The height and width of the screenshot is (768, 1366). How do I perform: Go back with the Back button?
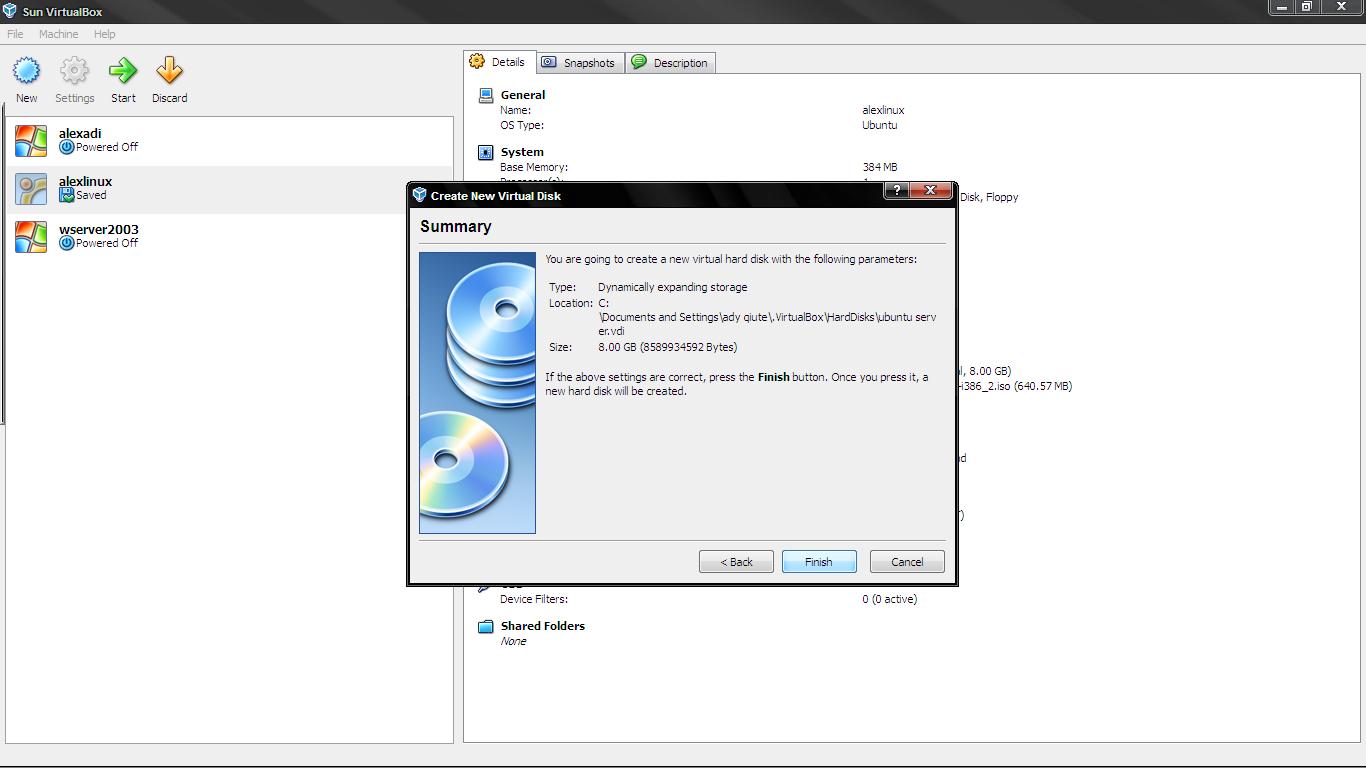736,561
